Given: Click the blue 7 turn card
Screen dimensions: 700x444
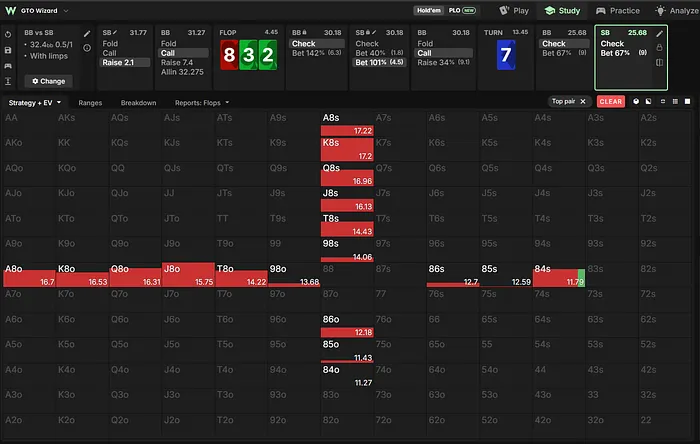Looking at the screenshot, I should click(506, 55).
